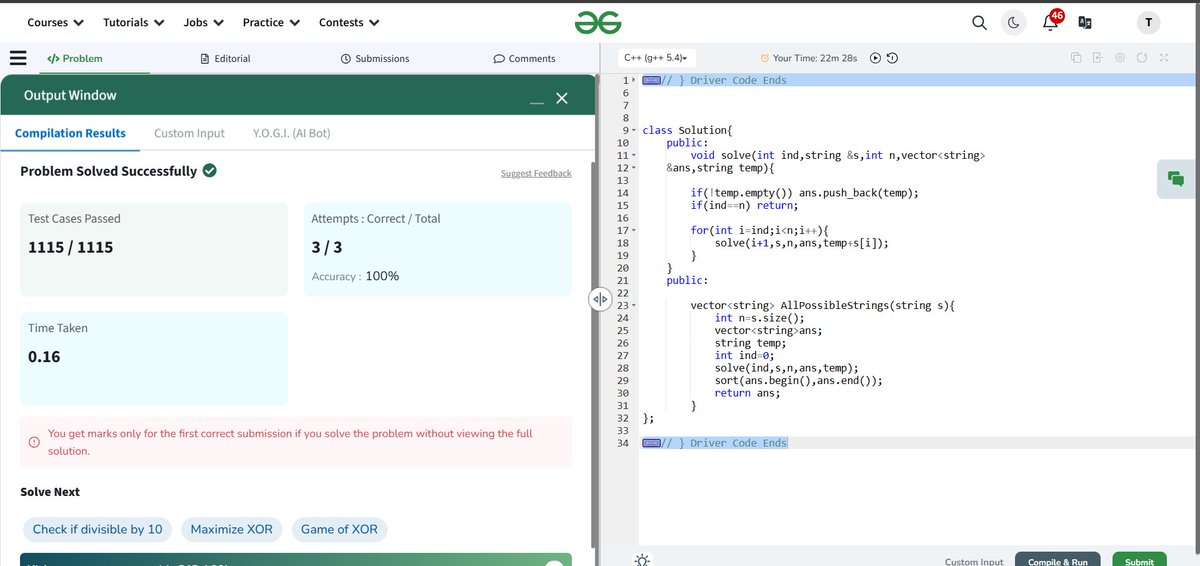Expand the Courses dropdown menu
Screen dimensions: 1200x566
tap(55, 22)
